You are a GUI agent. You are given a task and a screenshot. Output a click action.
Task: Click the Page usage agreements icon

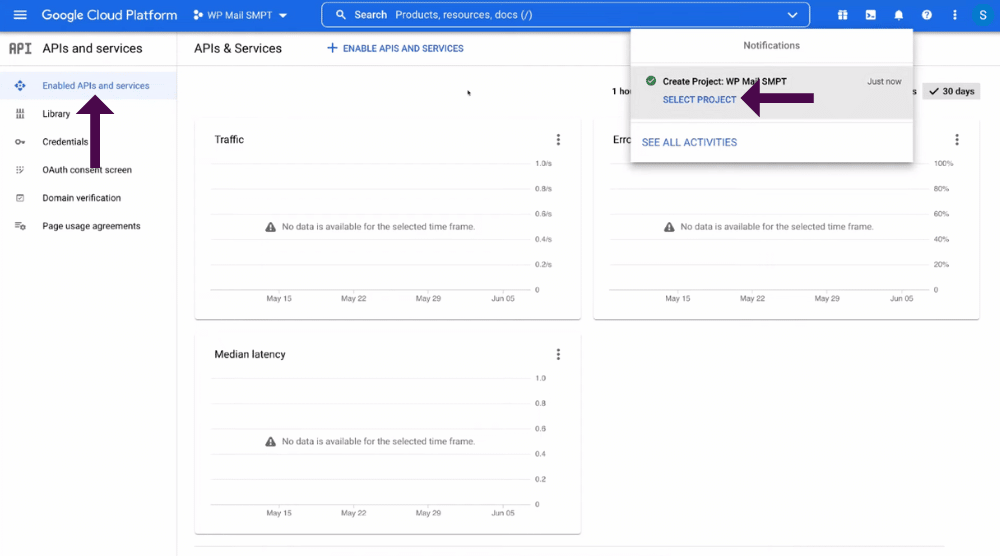pos(20,226)
